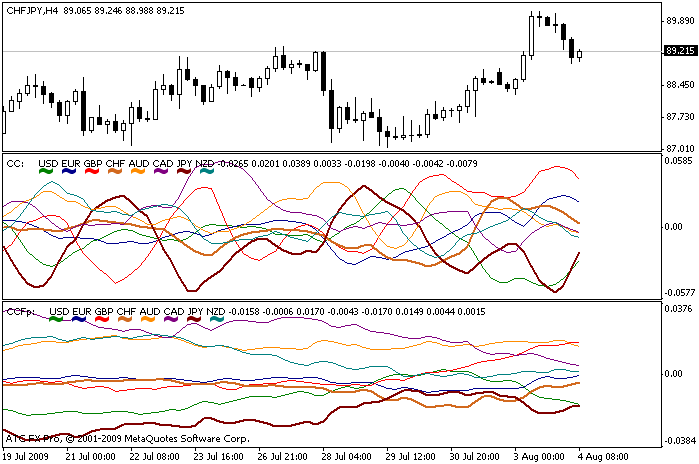Click the CCFp: indicator name label

[21, 312]
